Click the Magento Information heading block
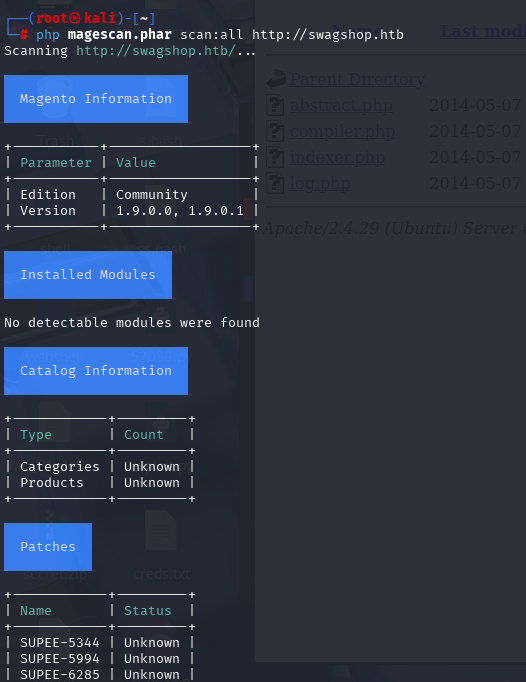 pyautogui.click(x=96, y=99)
